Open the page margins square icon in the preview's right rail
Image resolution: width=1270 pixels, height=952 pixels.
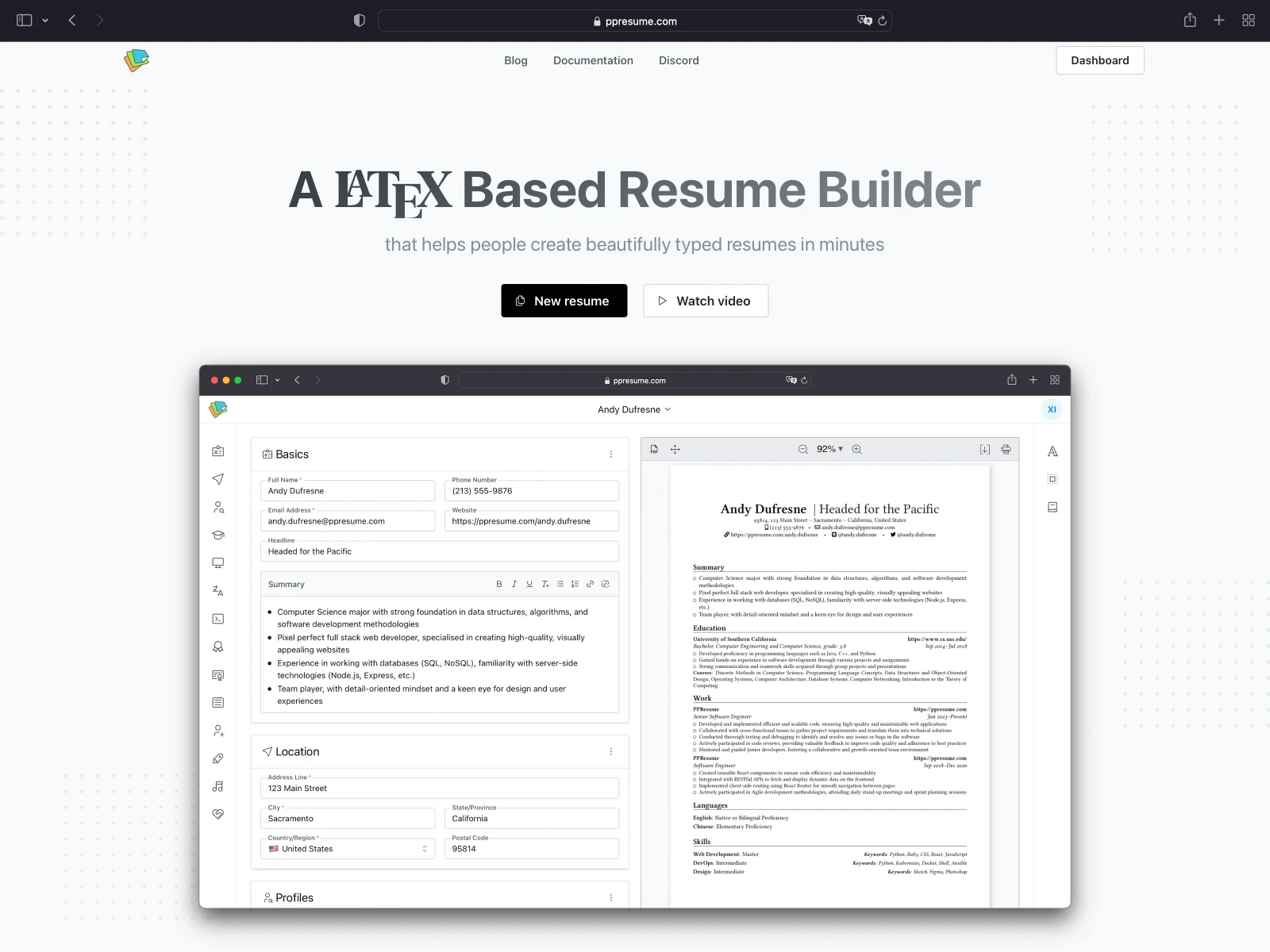click(x=1053, y=479)
